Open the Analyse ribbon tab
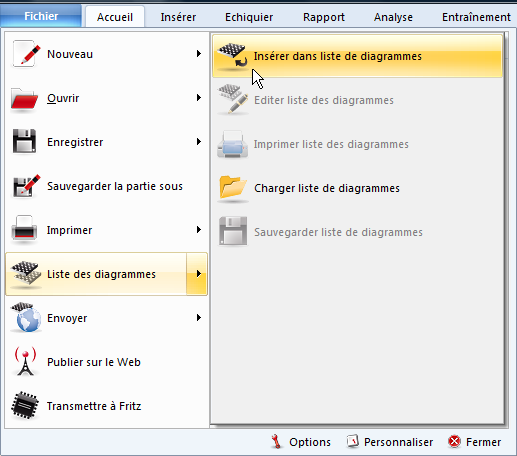This screenshot has height=456, width=517. 393,17
